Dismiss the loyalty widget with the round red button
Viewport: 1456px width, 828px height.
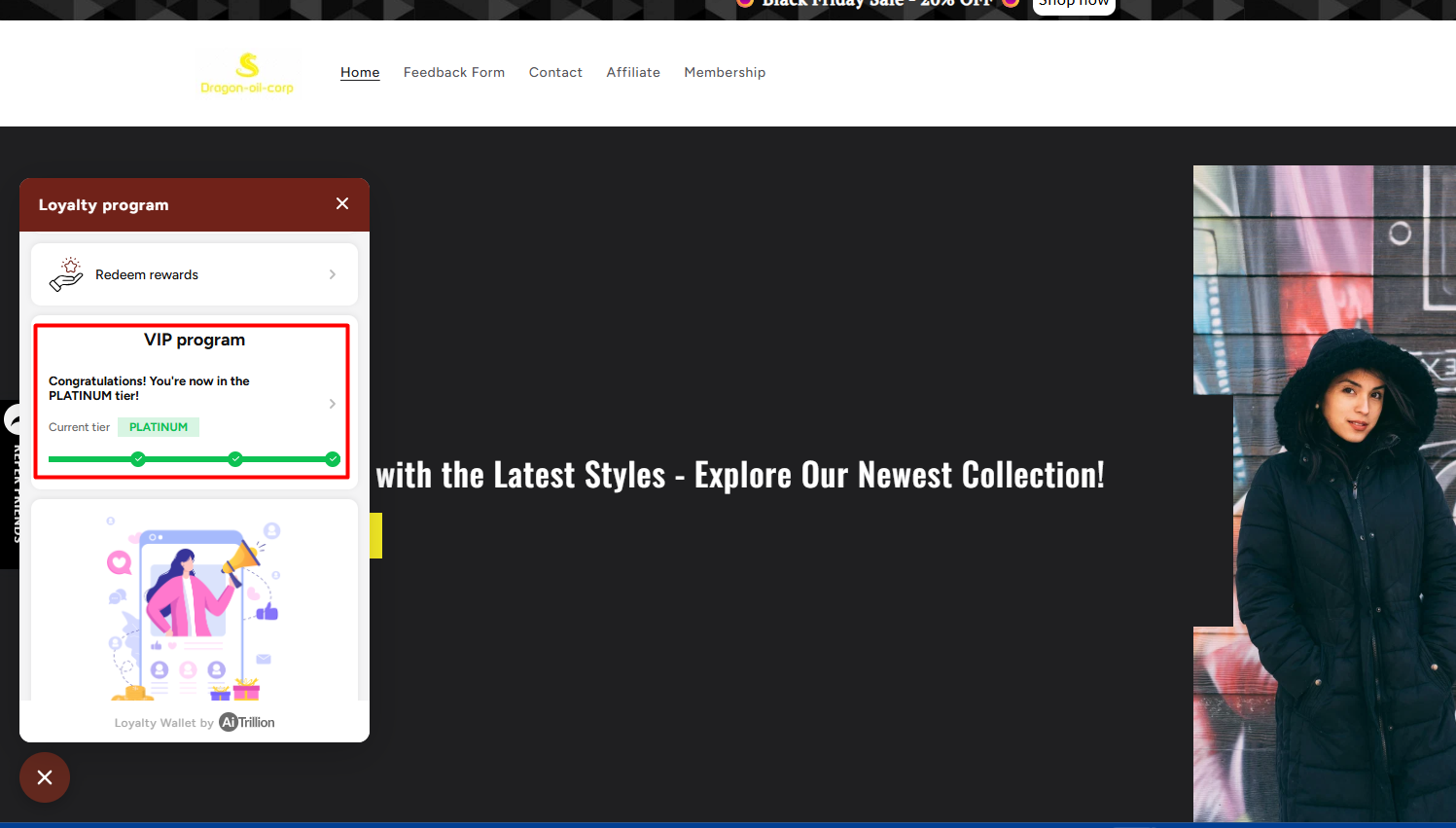coord(45,777)
